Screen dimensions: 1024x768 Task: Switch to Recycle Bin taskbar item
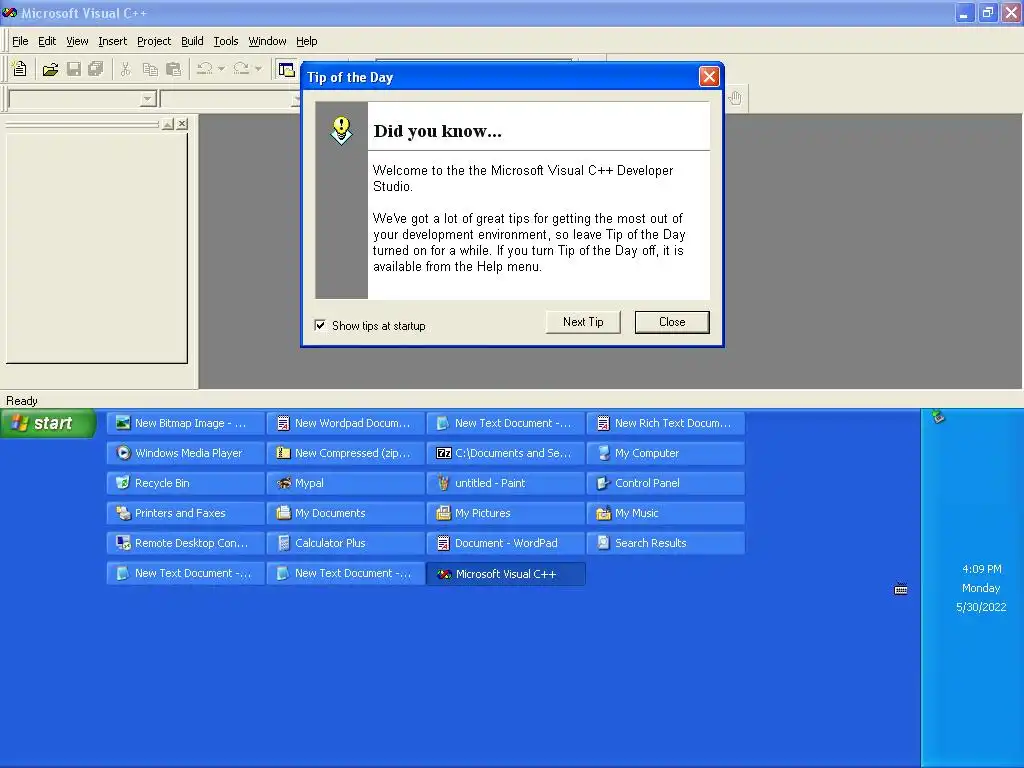click(185, 483)
